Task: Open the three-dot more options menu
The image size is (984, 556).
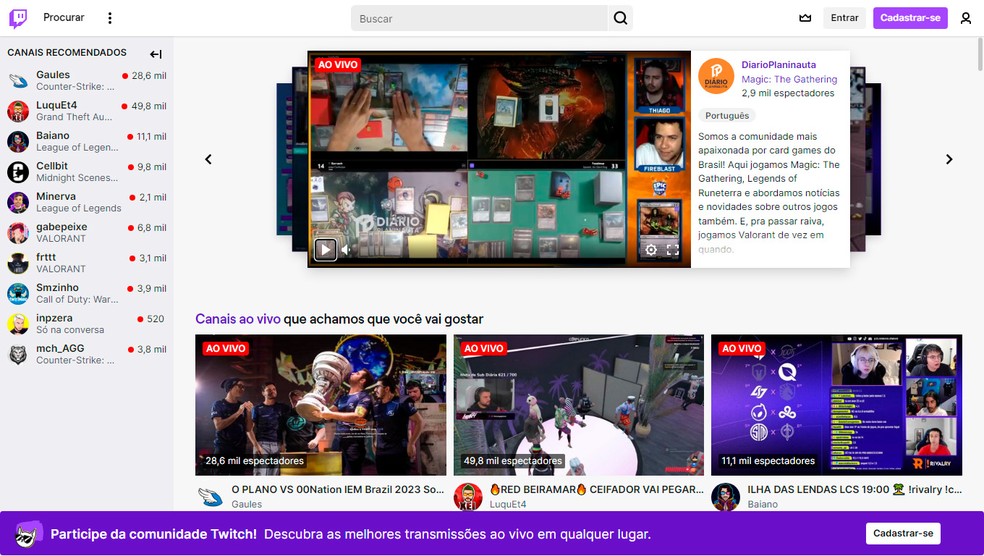Action: click(x=110, y=18)
